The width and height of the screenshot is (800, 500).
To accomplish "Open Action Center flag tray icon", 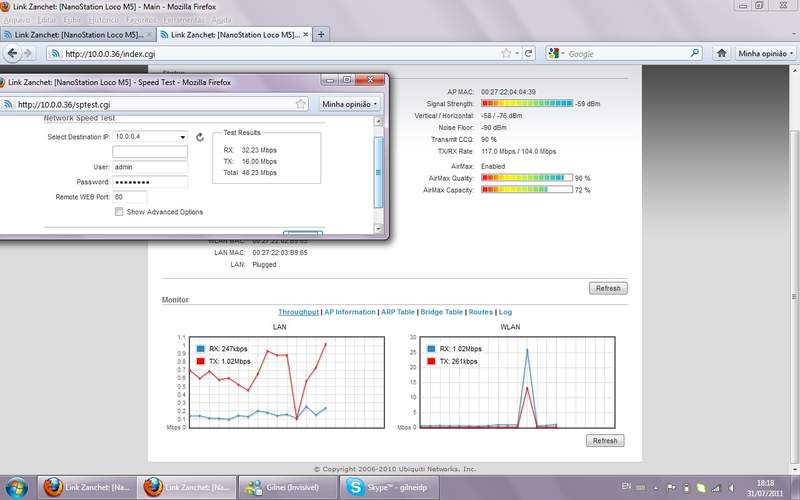I will tap(671, 488).
